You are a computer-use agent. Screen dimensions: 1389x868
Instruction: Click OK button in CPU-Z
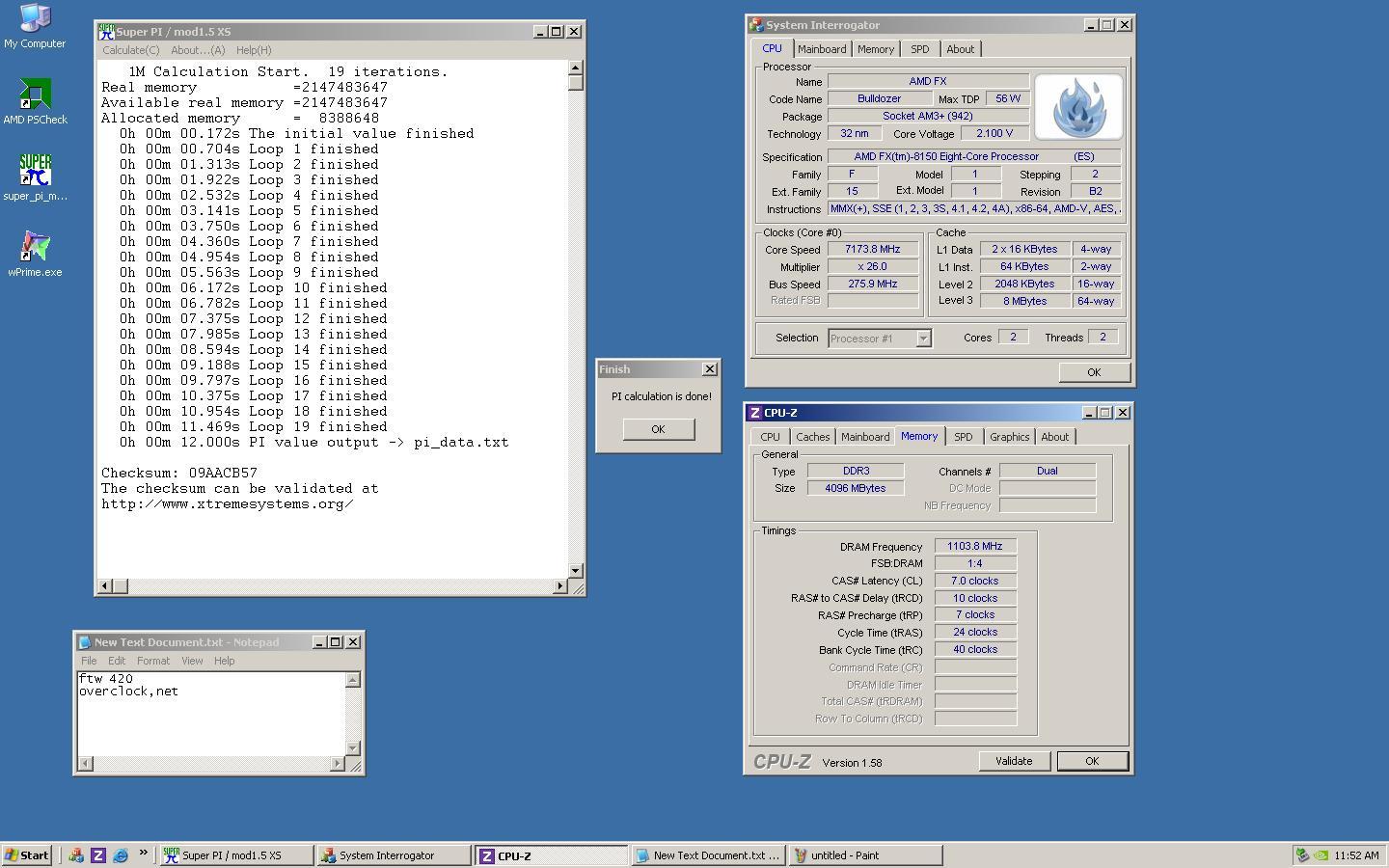tap(1092, 761)
